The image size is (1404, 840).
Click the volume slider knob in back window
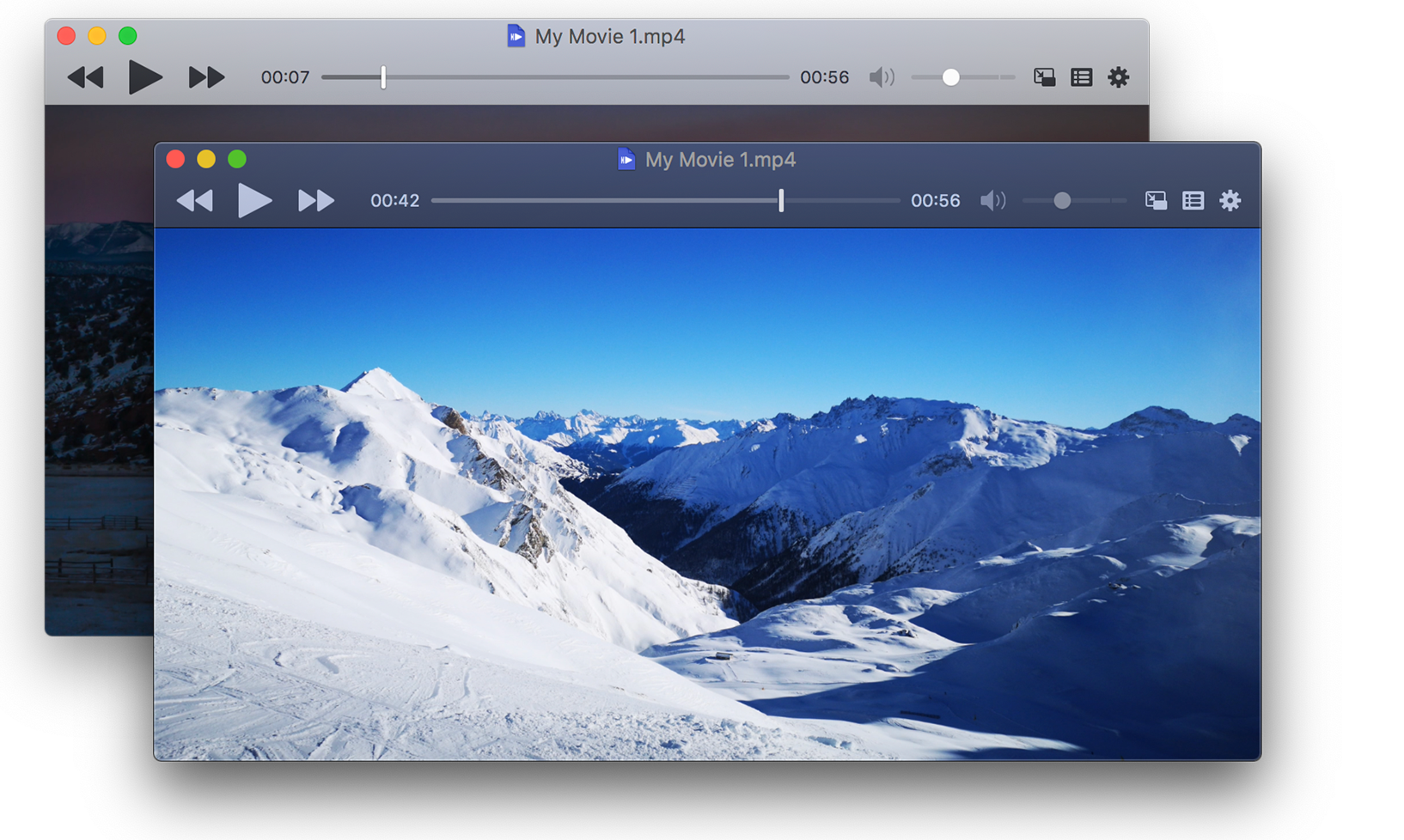point(950,77)
